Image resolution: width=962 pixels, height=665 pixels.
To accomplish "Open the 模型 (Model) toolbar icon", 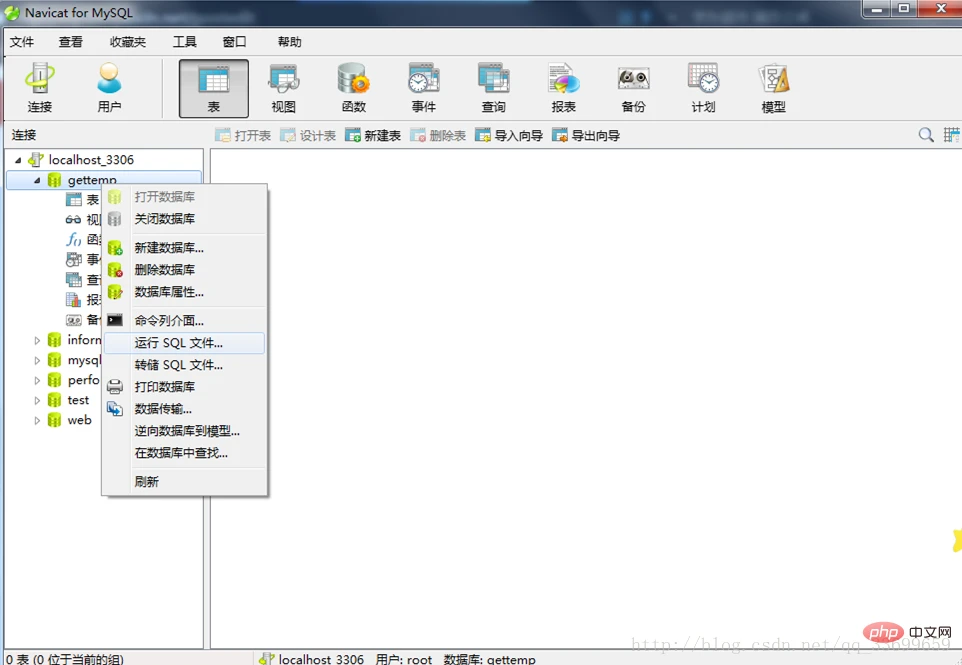I will [x=773, y=88].
